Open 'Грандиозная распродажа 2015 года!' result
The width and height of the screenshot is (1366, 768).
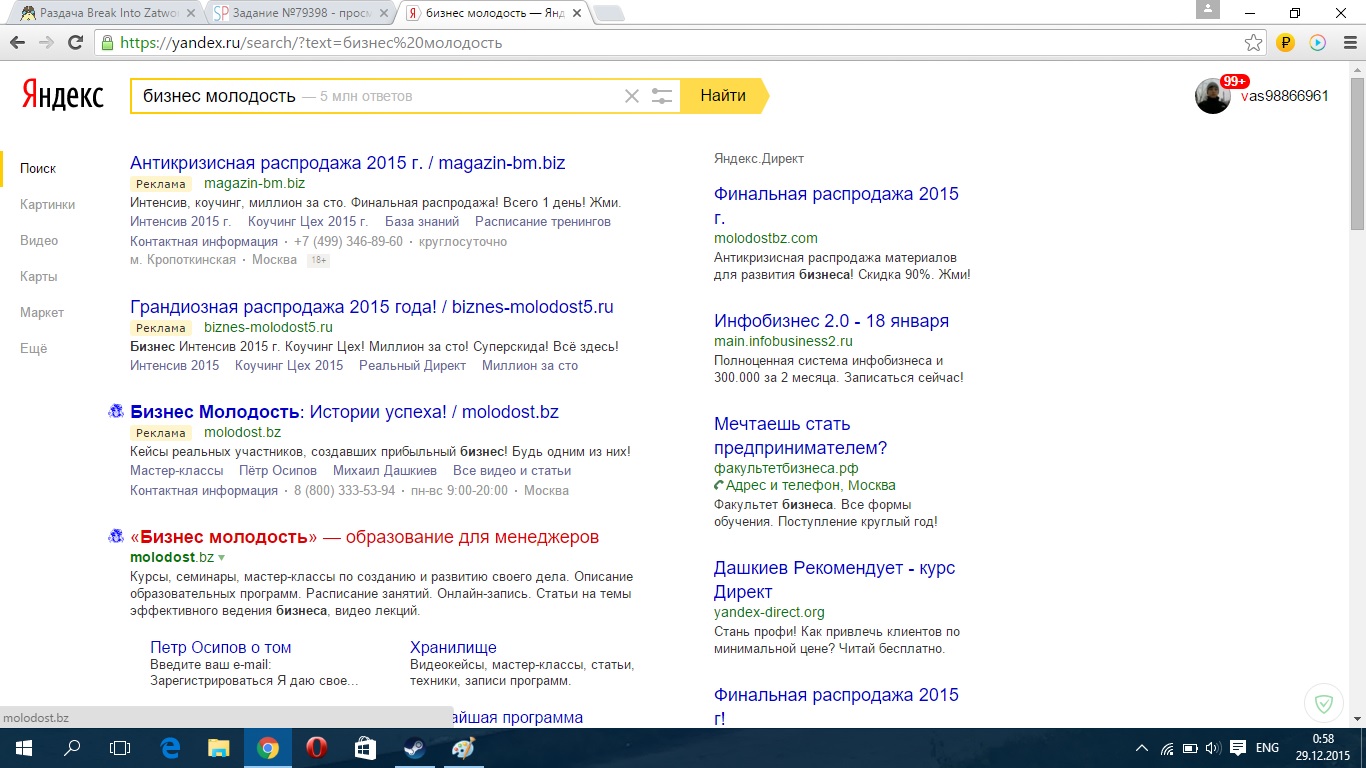tap(372, 307)
